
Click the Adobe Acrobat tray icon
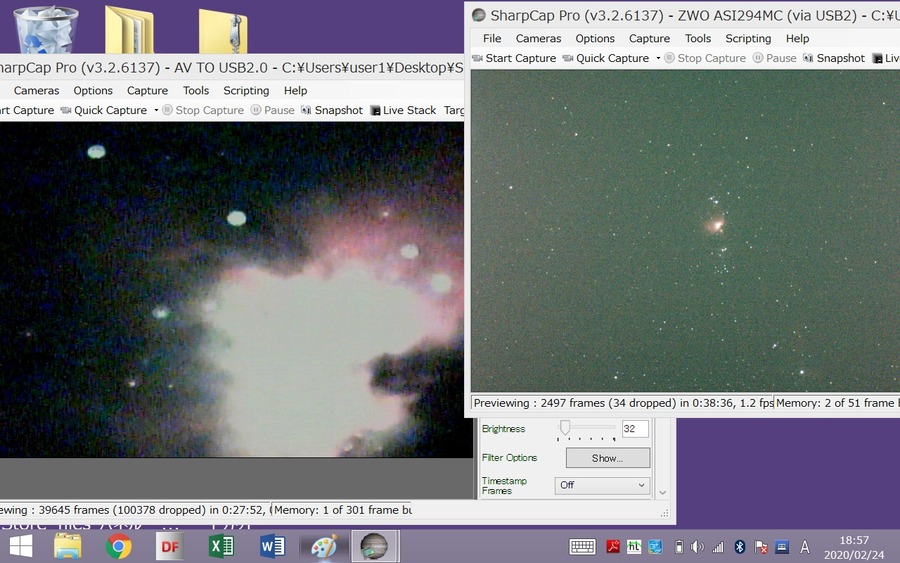point(613,547)
